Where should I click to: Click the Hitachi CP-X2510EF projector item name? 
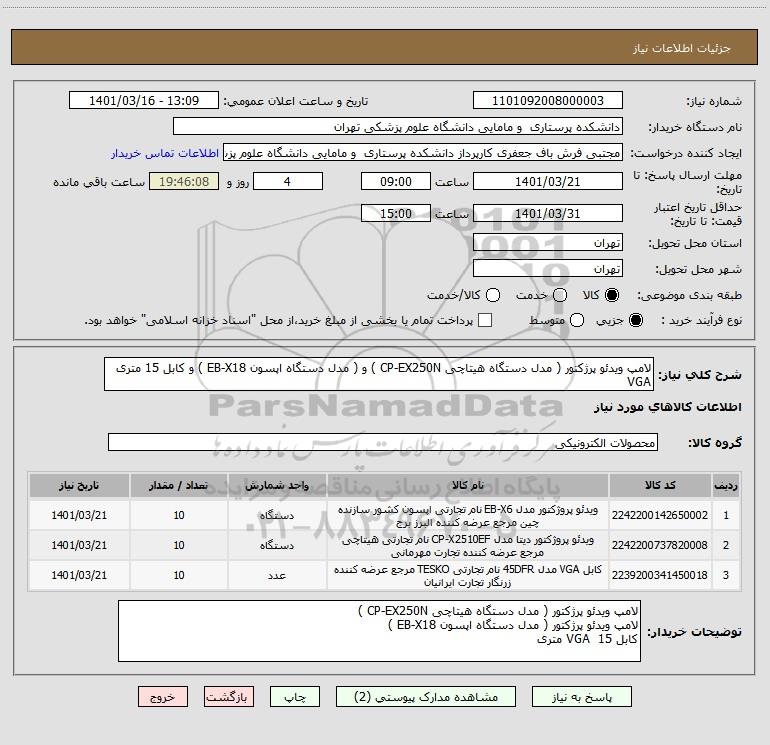tap(468, 546)
